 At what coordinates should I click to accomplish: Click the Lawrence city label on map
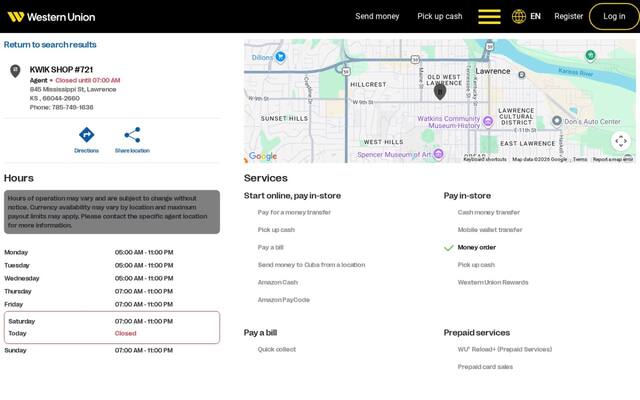pos(493,71)
